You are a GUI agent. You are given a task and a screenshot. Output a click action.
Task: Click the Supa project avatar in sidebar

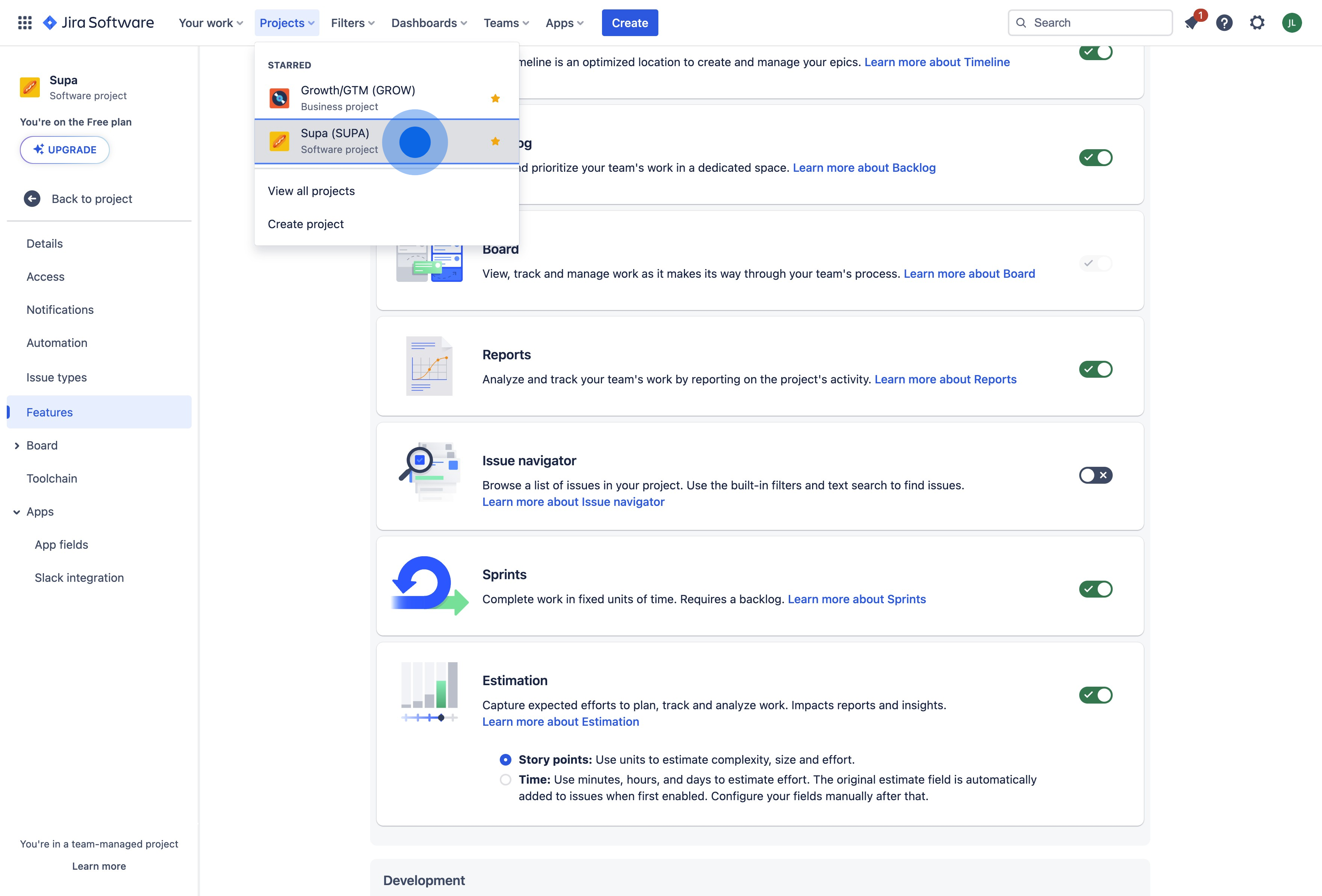(x=30, y=88)
